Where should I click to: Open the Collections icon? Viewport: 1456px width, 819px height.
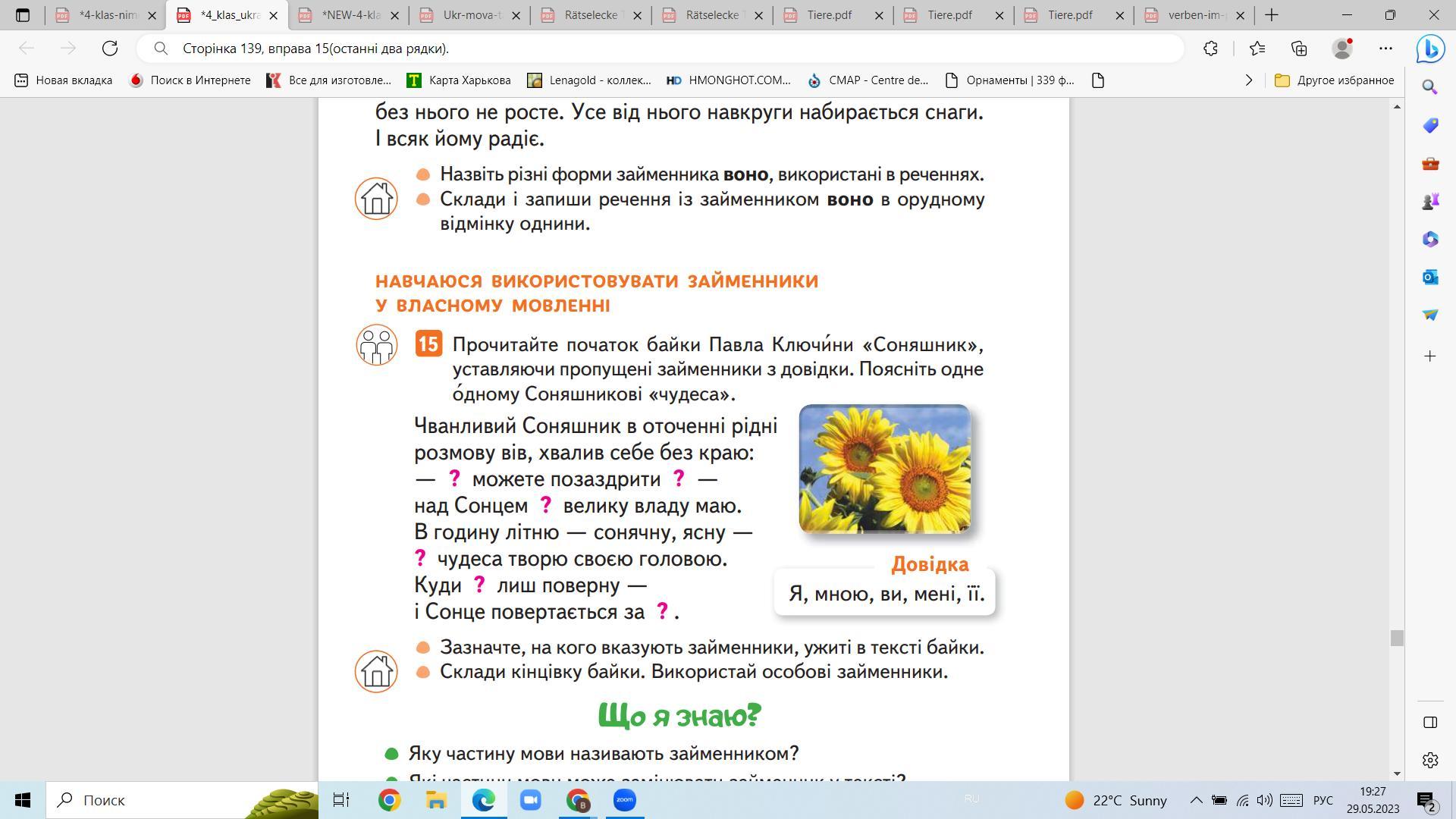1299,49
